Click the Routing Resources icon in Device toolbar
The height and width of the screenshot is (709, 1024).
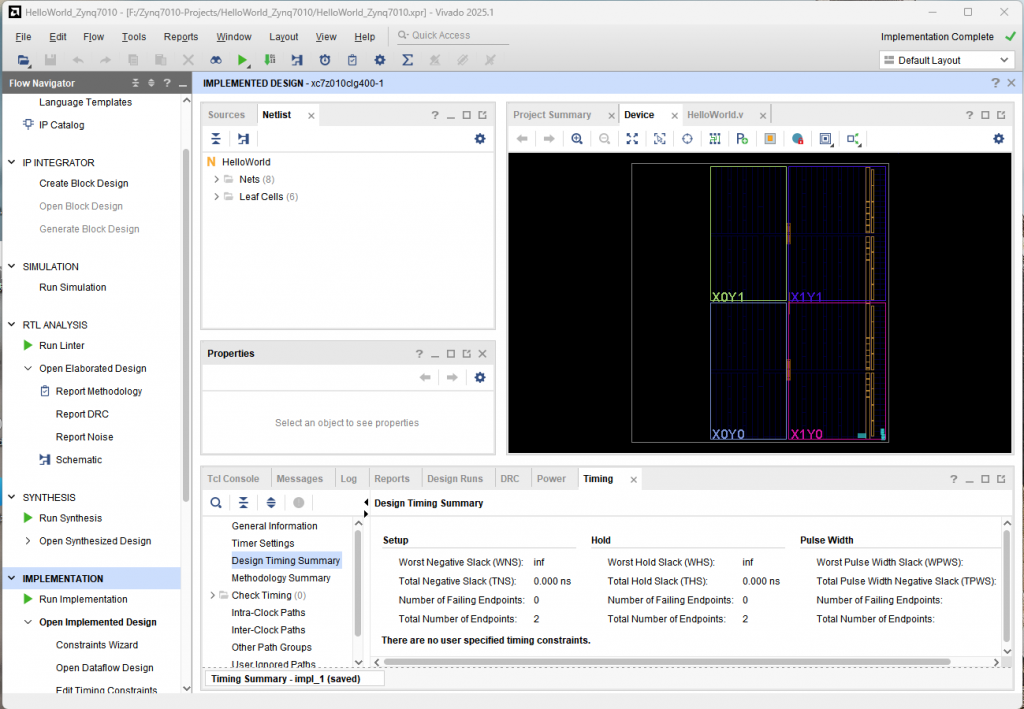pos(714,138)
